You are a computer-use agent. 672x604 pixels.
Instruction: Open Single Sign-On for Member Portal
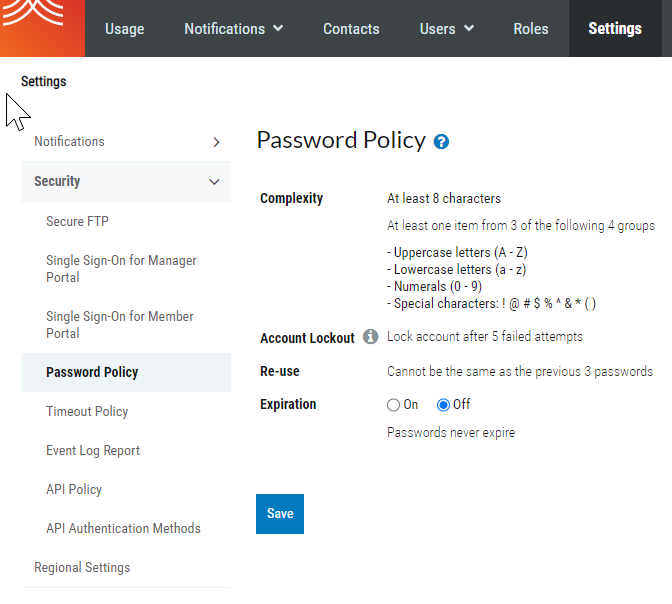point(120,325)
